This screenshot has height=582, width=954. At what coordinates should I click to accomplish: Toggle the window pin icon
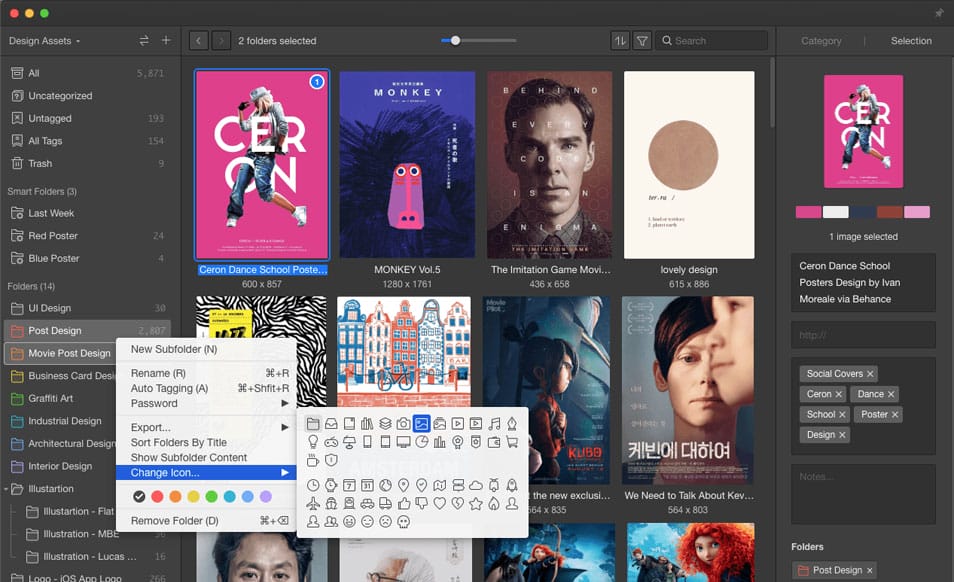pyautogui.click(x=938, y=13)
